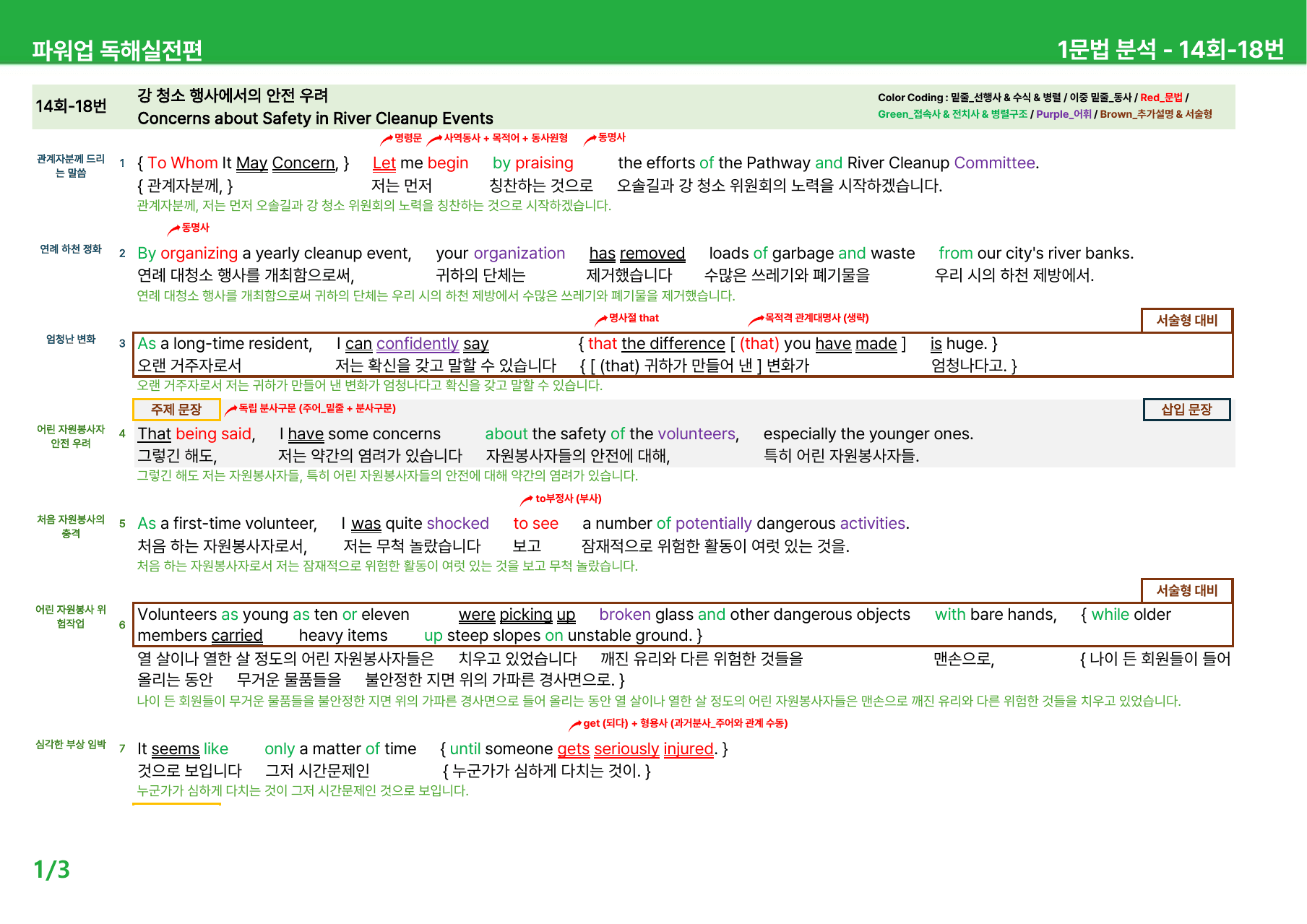Viewport: 1307px width, 924px height.
Task: Click the '삽입 문장' label box
Action: click(x=1186, y=410)
